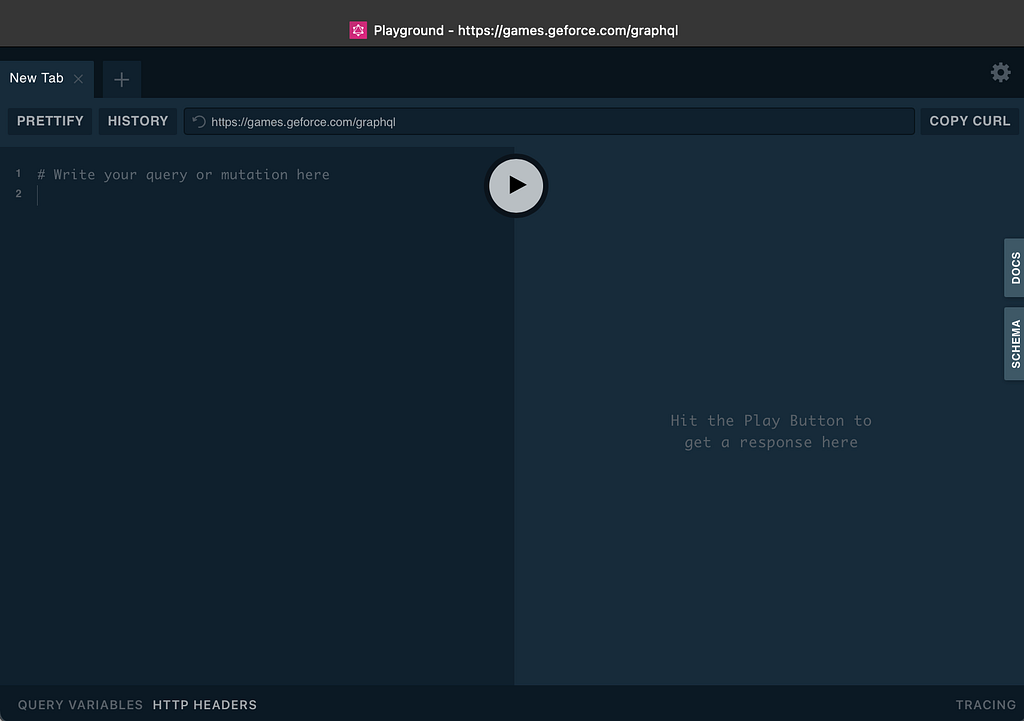This screenshot has width=1024, height=721.
Task: Run the query with the Play button
Action: (x=516, y=185)
